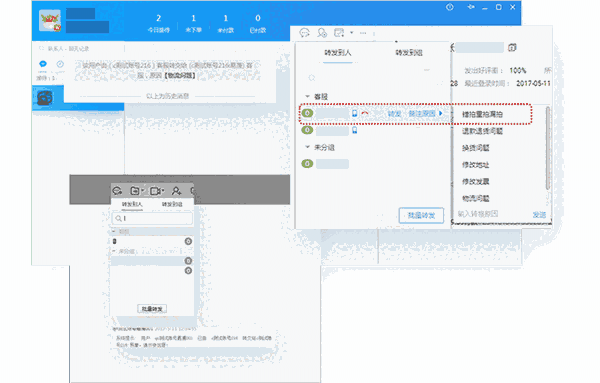
Task: Click the pin icon in the title bar
Action: pyautogui.click(x=471, y=7)
